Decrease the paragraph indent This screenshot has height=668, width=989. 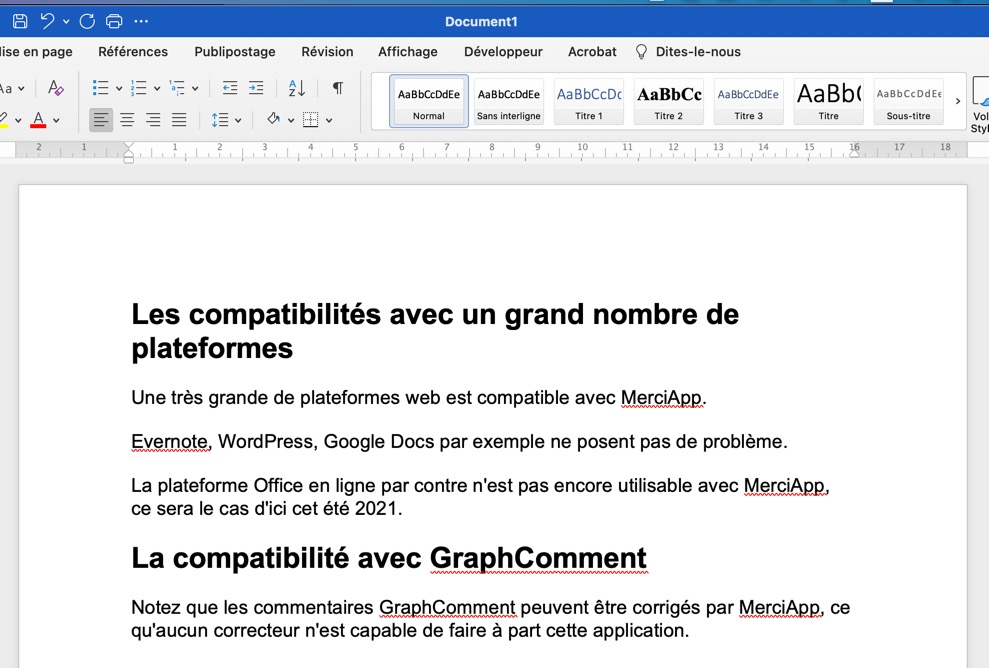[x=230, y=88]
